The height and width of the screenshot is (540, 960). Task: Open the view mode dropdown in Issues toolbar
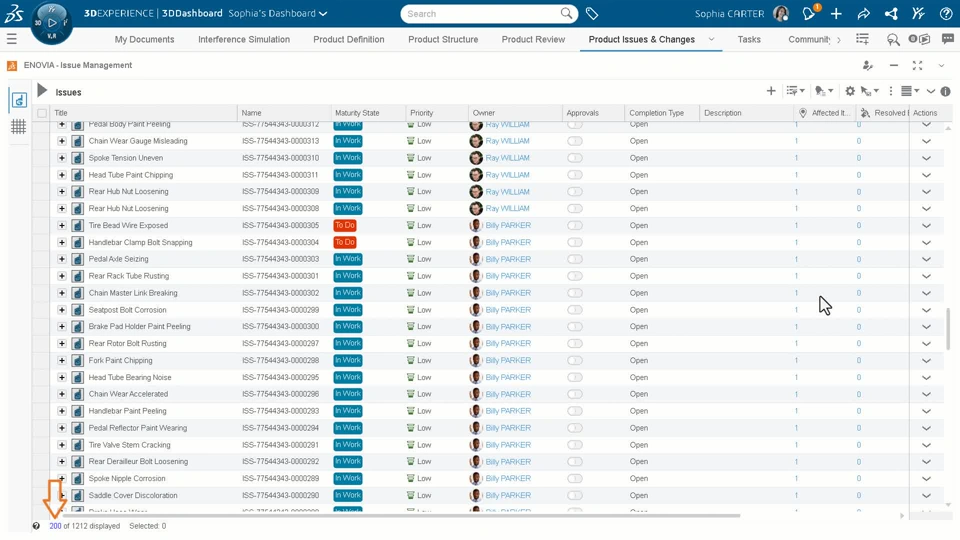(910, 91)
